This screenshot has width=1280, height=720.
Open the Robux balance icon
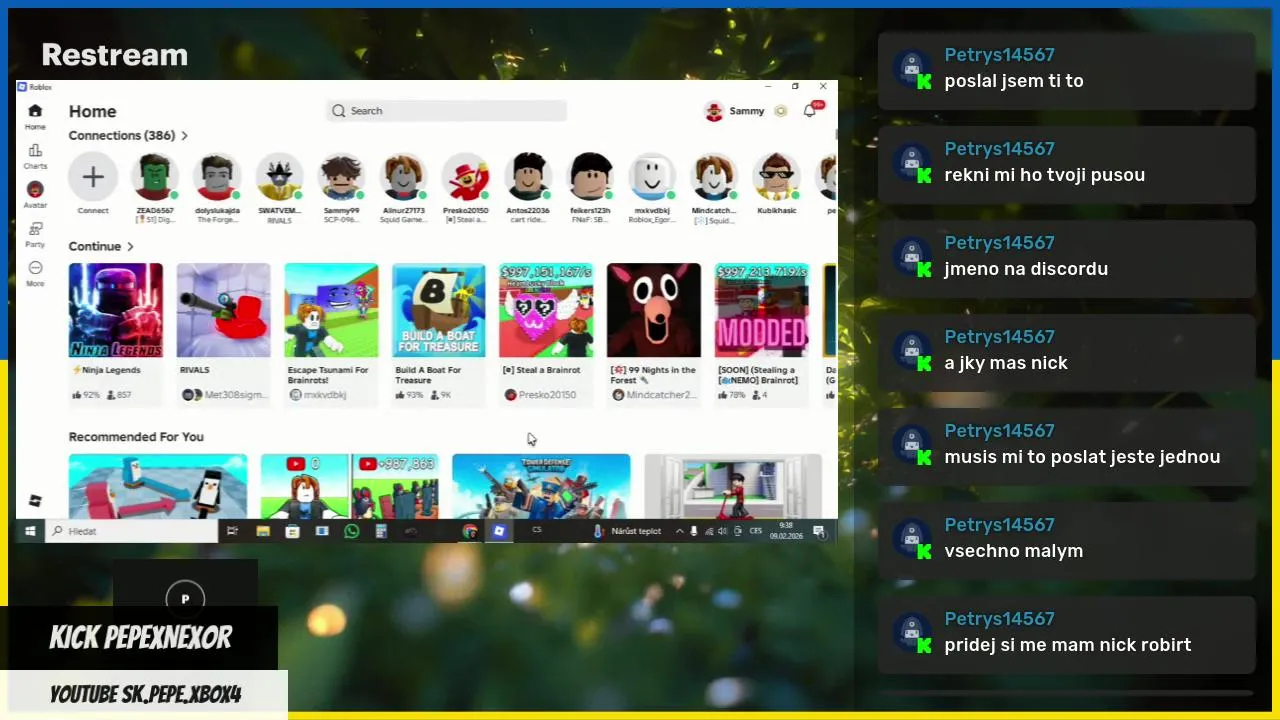click(x=781, y=111)
